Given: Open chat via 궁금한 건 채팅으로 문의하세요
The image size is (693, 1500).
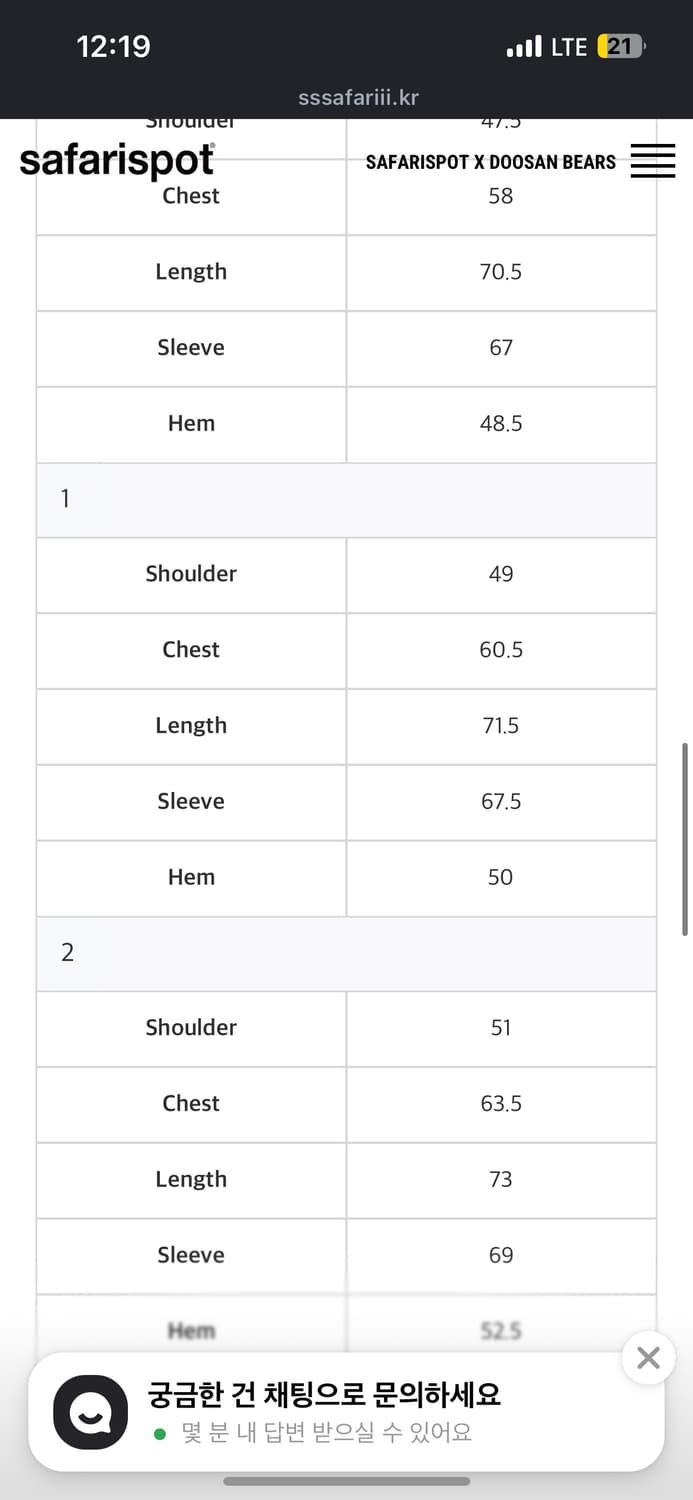Looking at the screenshot, I should (324, 1394).
